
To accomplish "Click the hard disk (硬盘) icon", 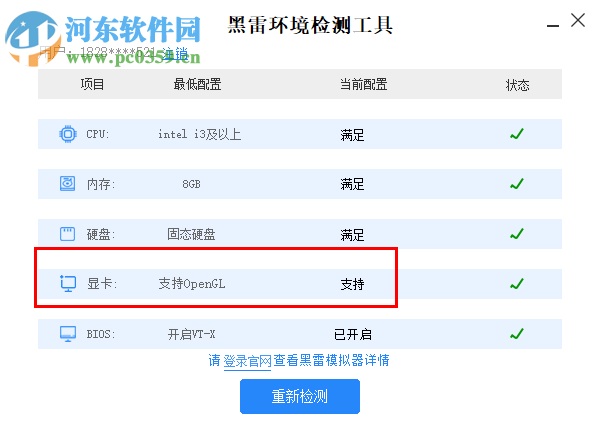I will click(x=67, y=234).
